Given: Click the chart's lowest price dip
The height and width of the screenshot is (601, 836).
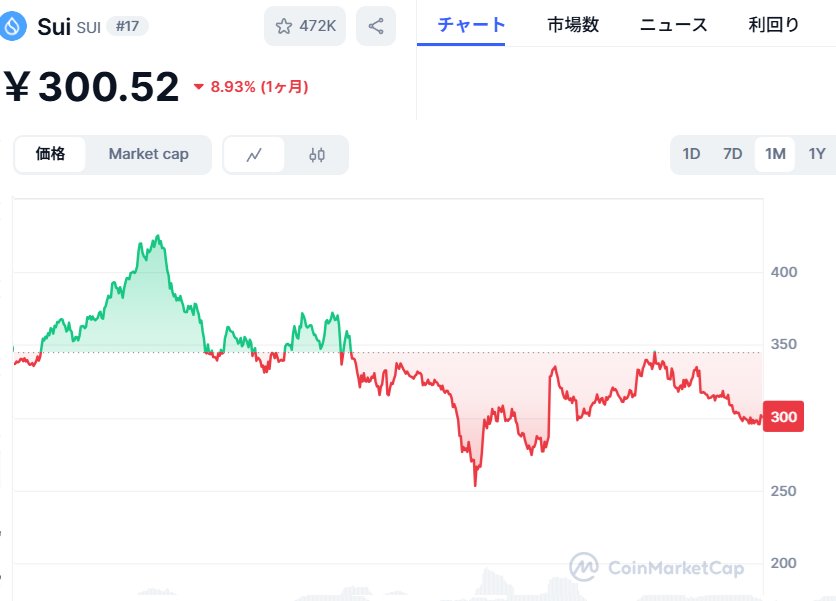Looking at the screenshot, I should pyautogui.click(x=475, y=484).
